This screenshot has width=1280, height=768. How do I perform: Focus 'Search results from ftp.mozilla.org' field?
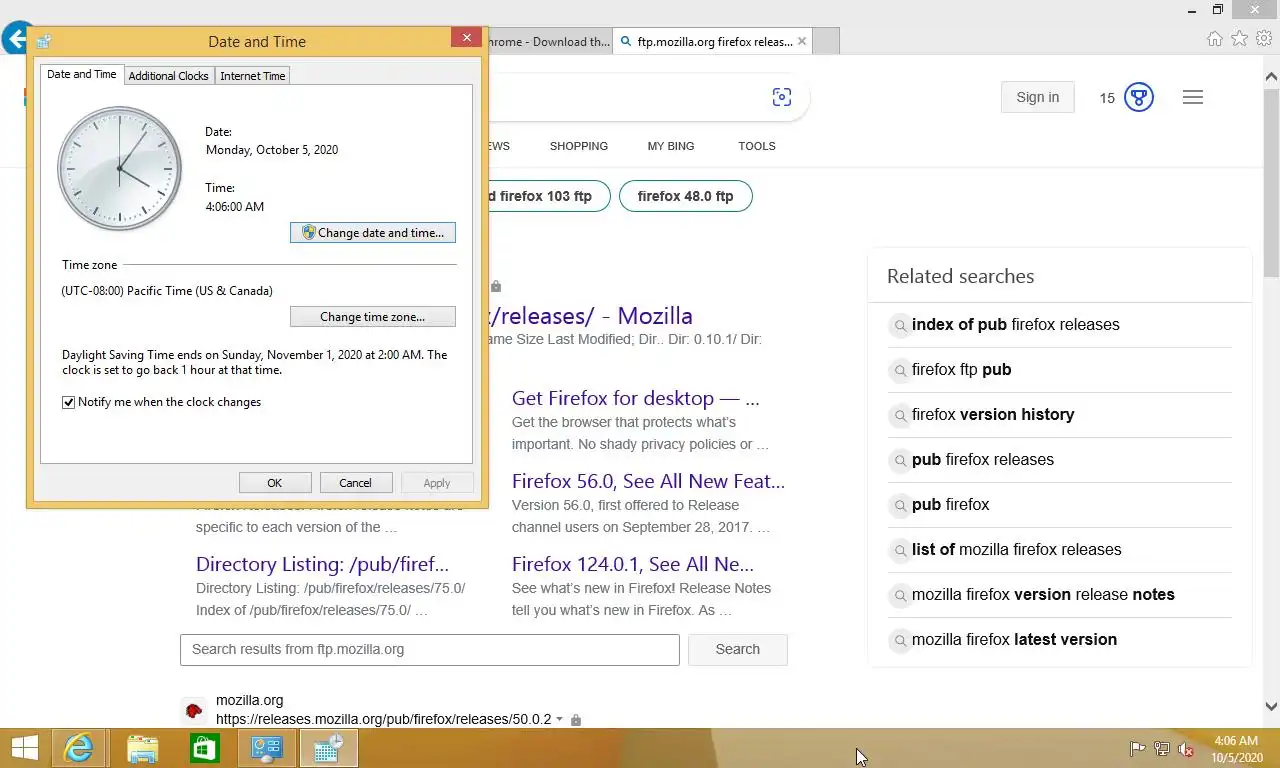point(430,649)
